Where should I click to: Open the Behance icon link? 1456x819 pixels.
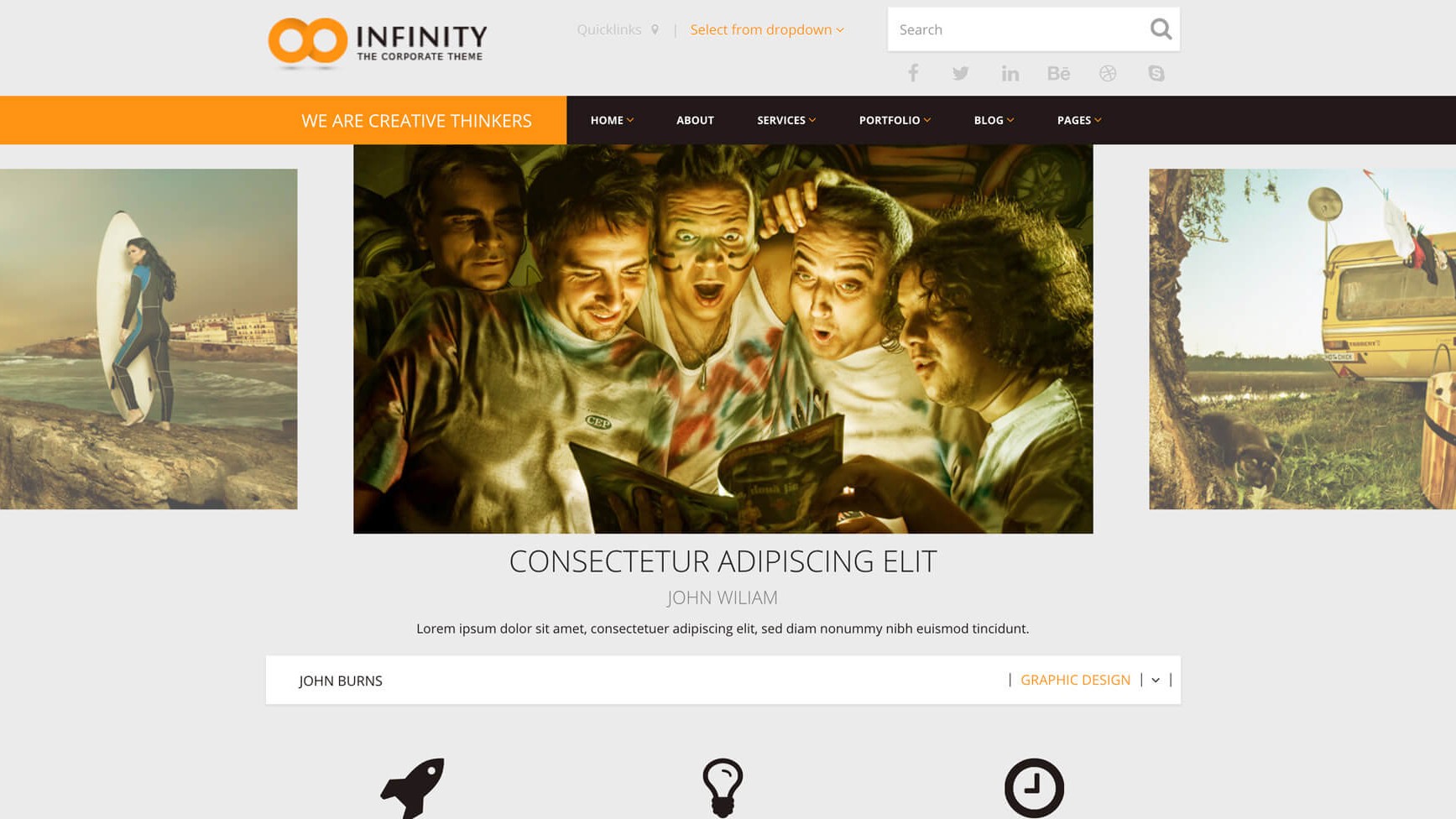click(x=1058, y=74)
